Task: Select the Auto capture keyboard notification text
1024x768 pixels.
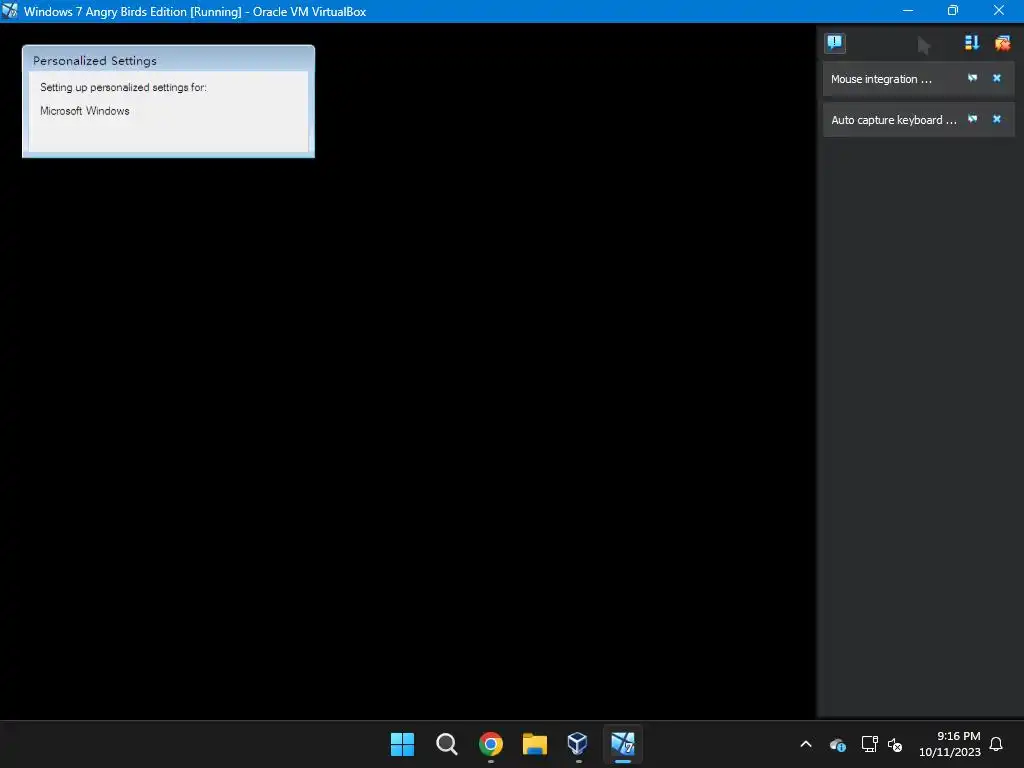Action: click(x=893, y=120)
